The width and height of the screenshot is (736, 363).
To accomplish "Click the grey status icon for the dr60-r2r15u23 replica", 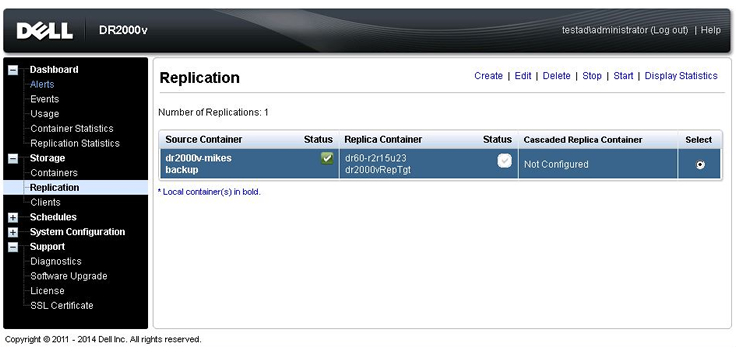I will click(505, 161).
